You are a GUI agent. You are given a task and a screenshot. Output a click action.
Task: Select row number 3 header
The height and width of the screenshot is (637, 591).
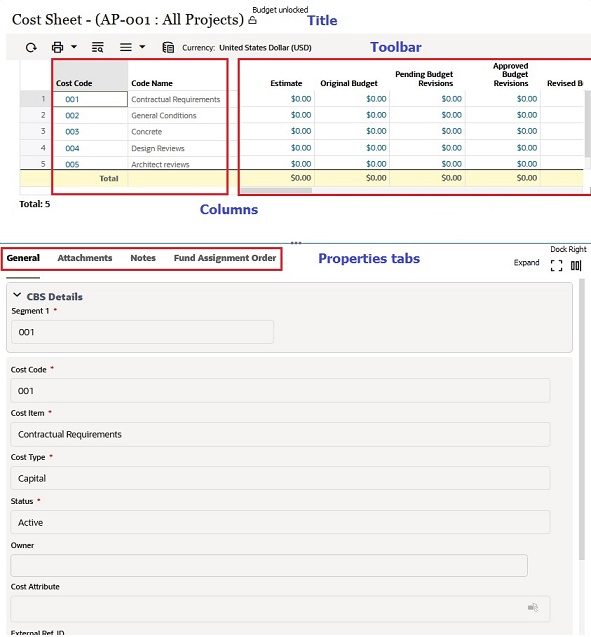tap(36, 131)
